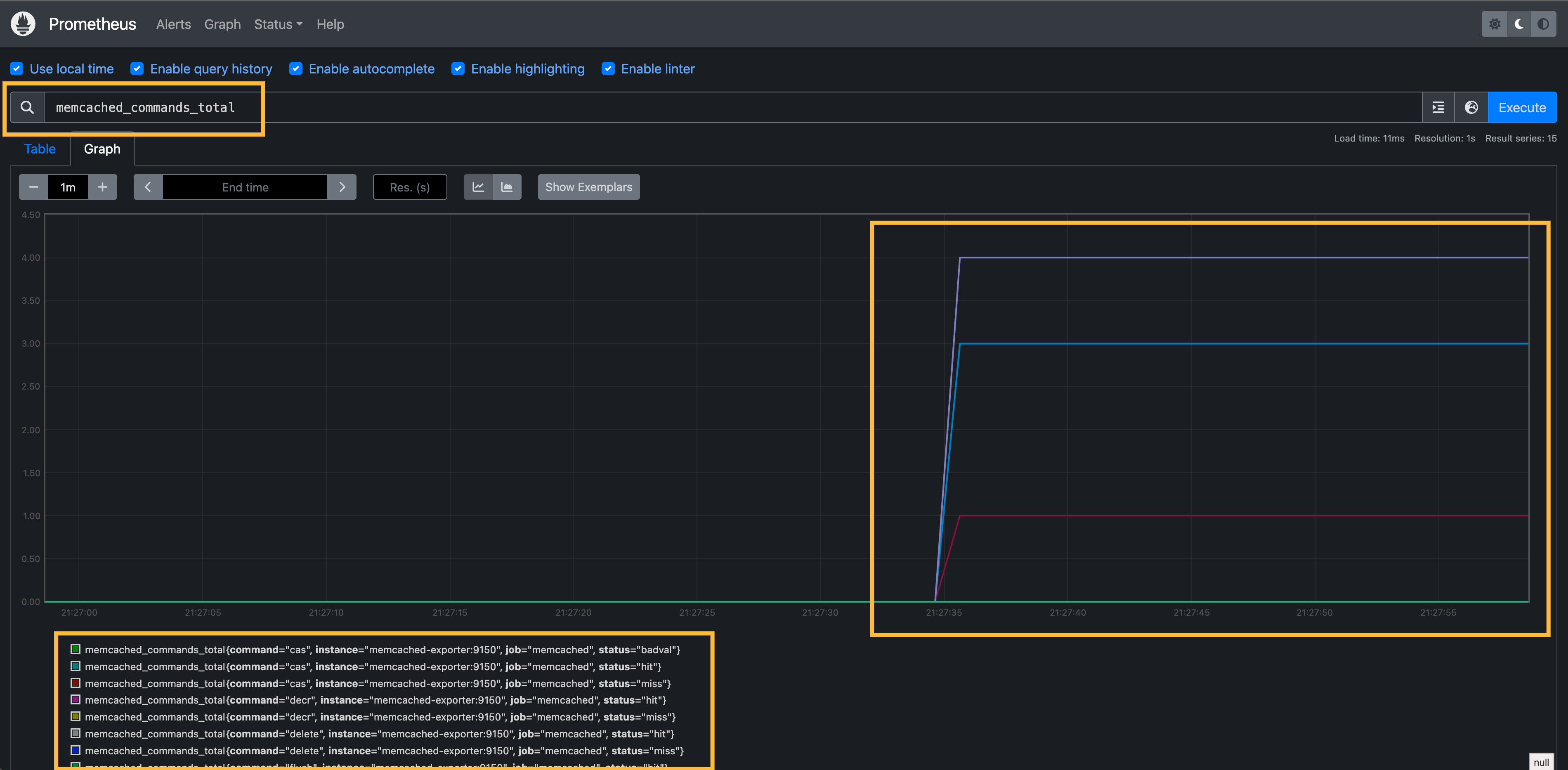Viewport: 1568px width, 770px height.
Task: Uncheck Enable query history
Action: pos(137,69)
